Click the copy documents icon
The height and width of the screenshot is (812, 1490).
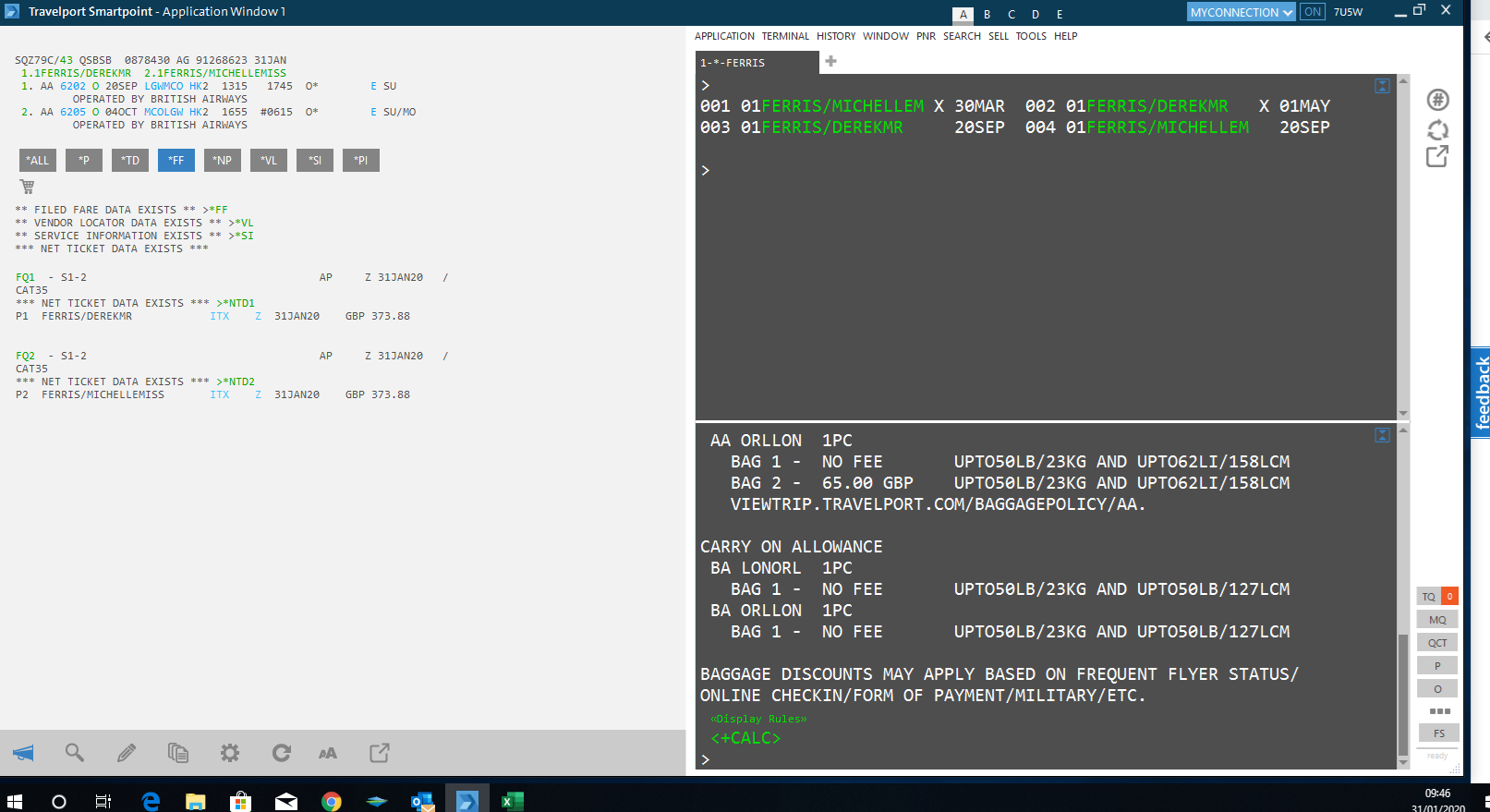tap(178, 753)
